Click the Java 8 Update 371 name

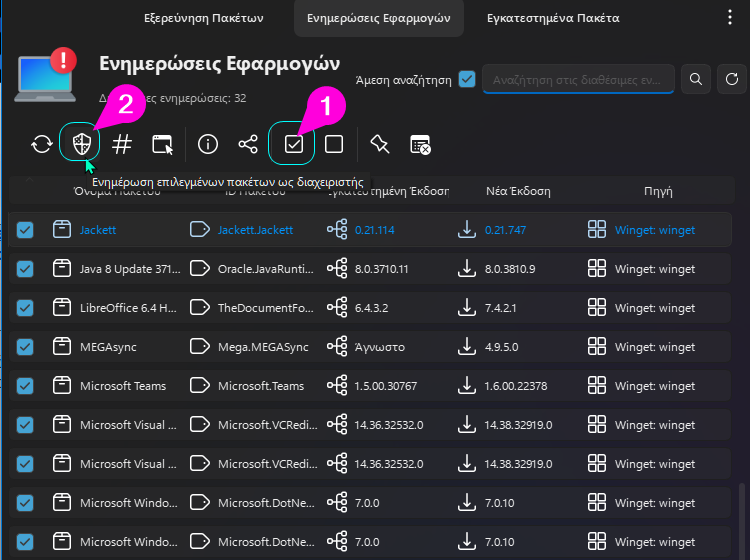(130, 269)
